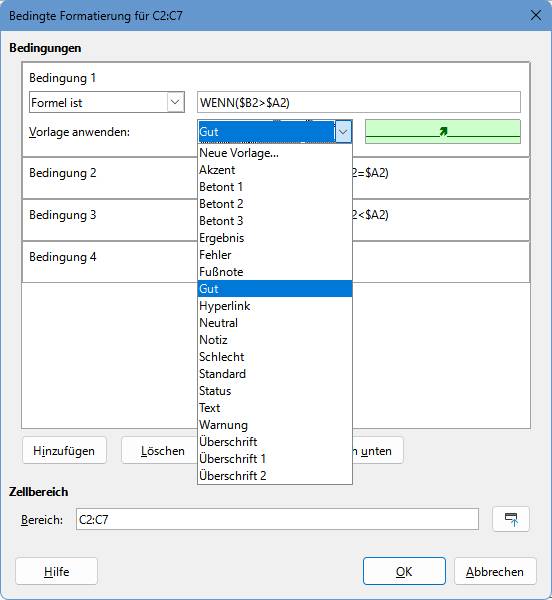This screenshot has width=552, height=600.
Task: Close the conditional formatting dialog
Action: tap(536, 16)
